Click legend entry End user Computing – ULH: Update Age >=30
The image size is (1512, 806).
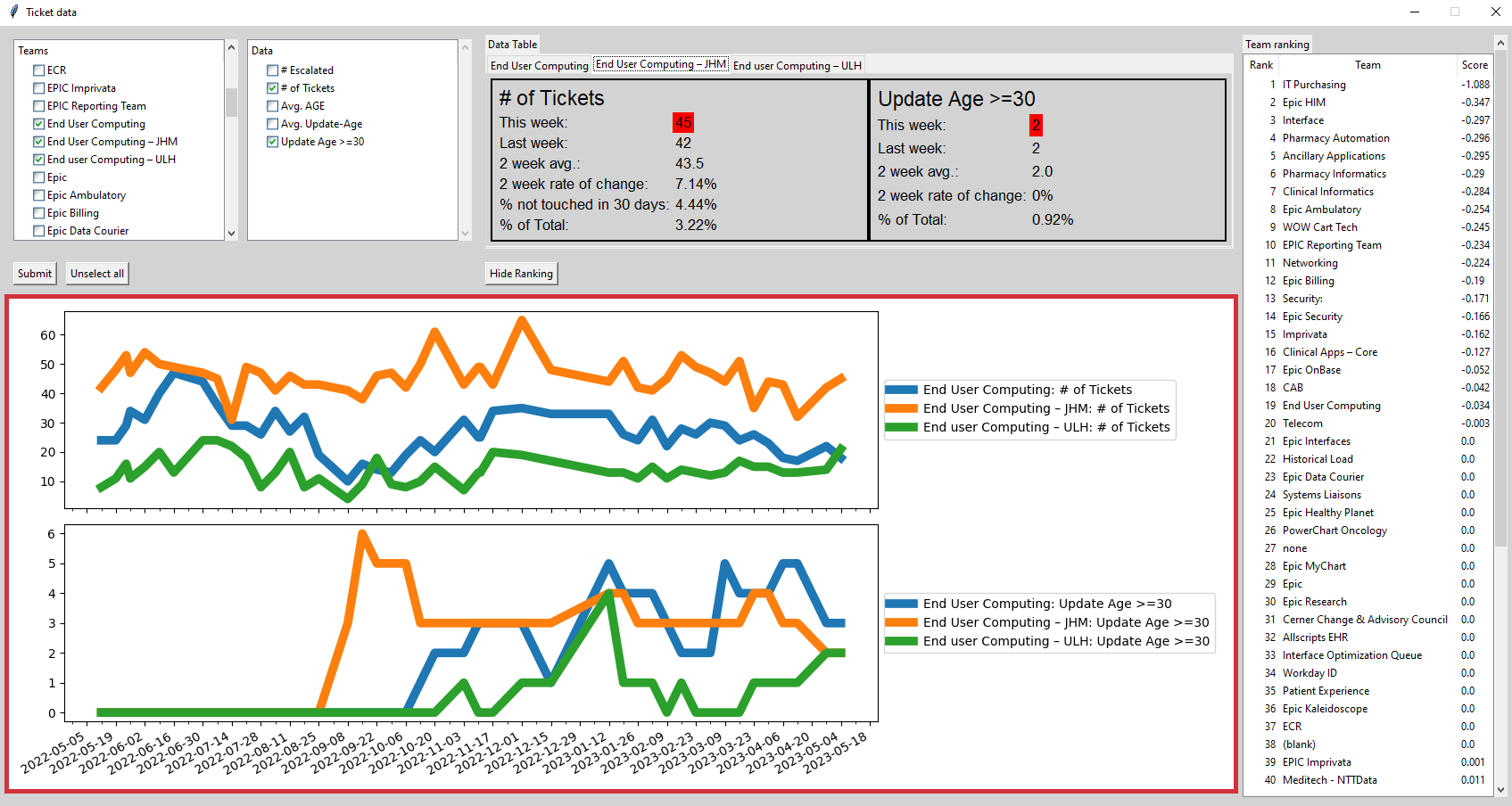click(x=1047, y=641)
